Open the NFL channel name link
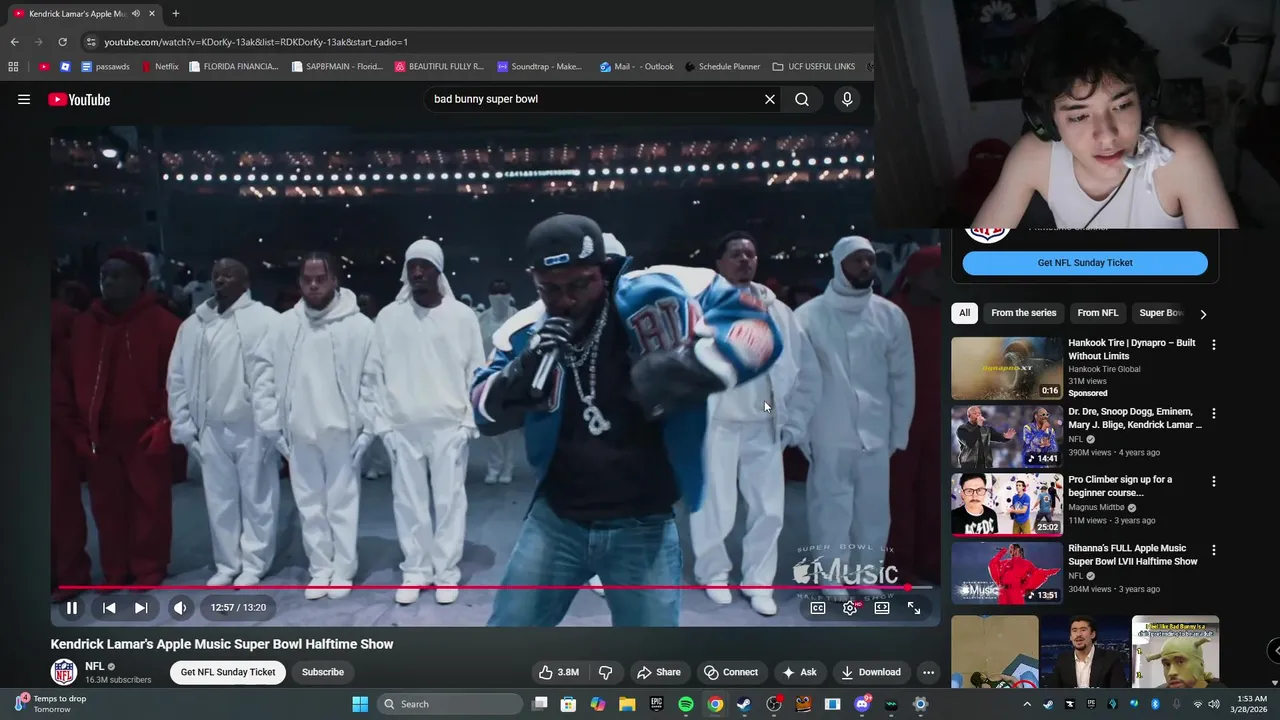The image size is (1280, 720). point(95,666)
